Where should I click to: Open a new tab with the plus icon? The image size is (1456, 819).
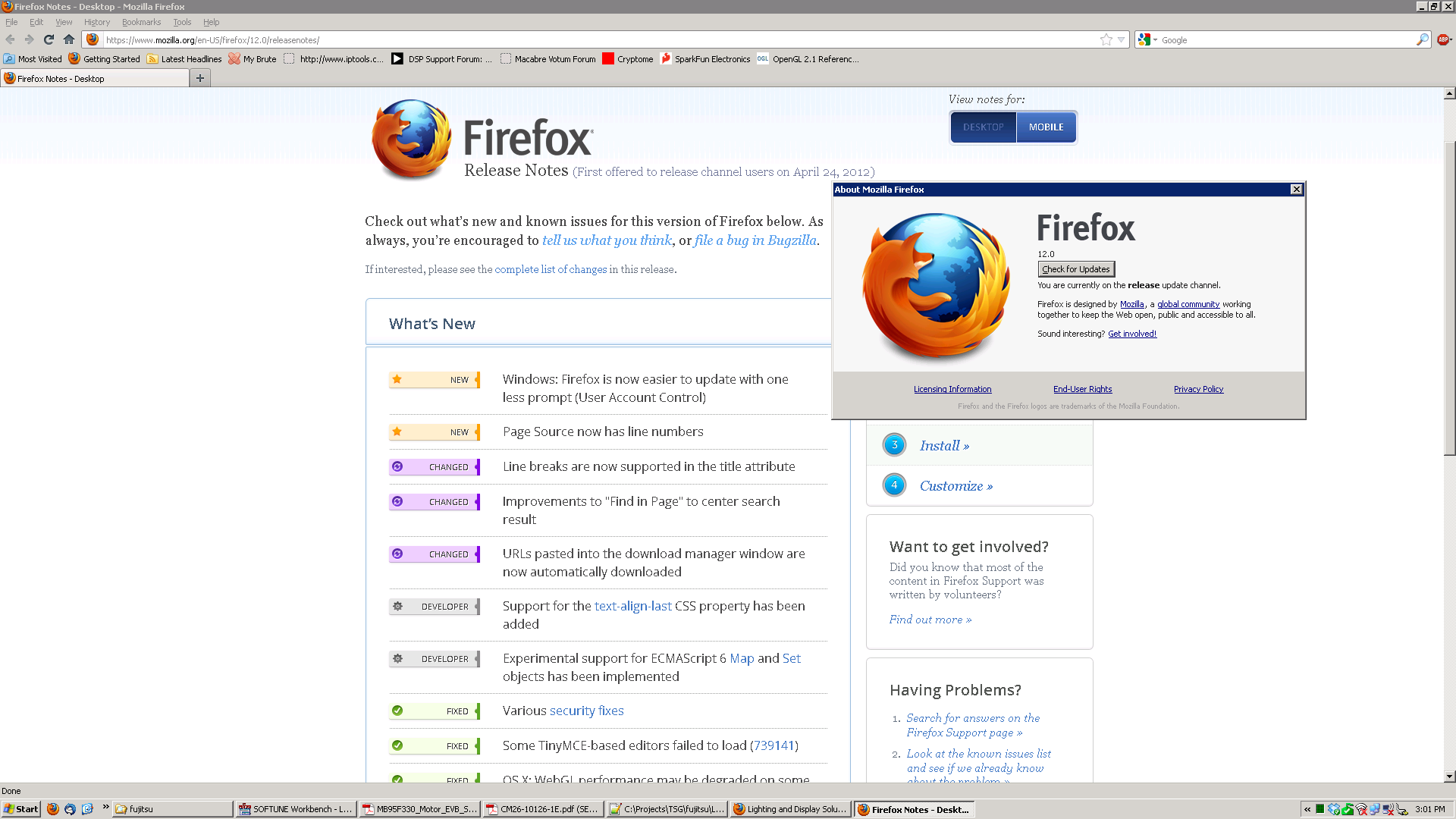coord(200,78)
